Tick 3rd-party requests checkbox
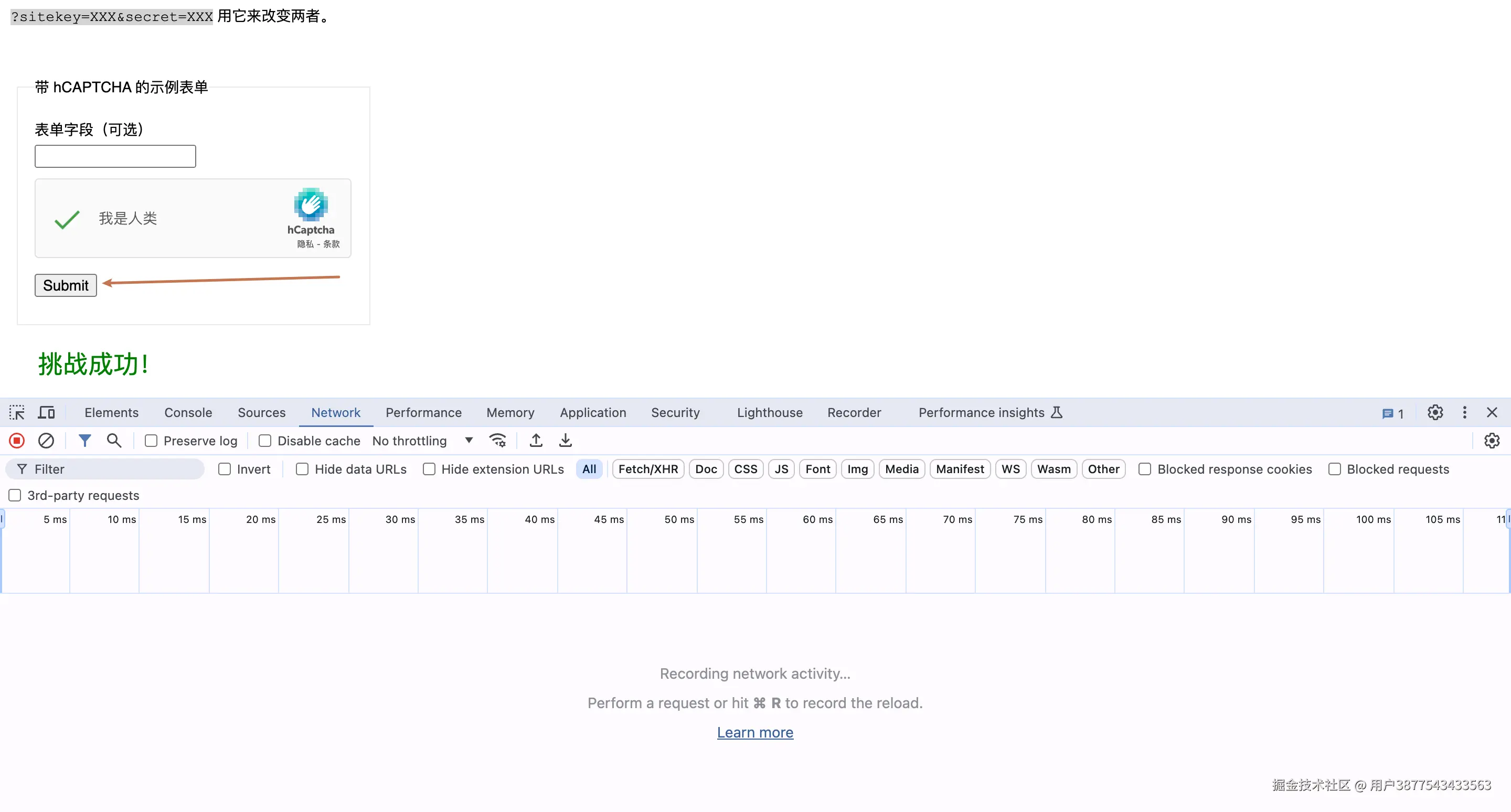 coord(15,495)
